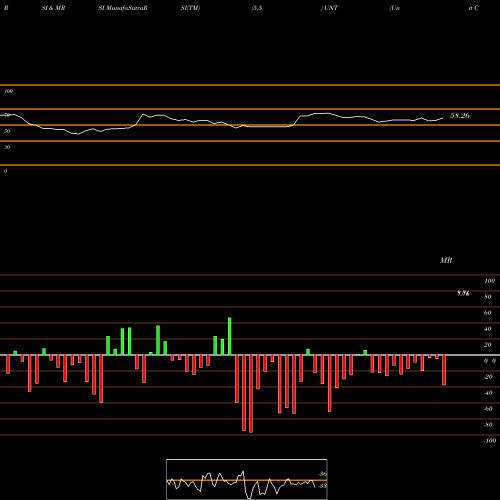The height and width of the screenshot is (500, 500).
Task: Click the 100 label on RSI axis
Action: 9,91
